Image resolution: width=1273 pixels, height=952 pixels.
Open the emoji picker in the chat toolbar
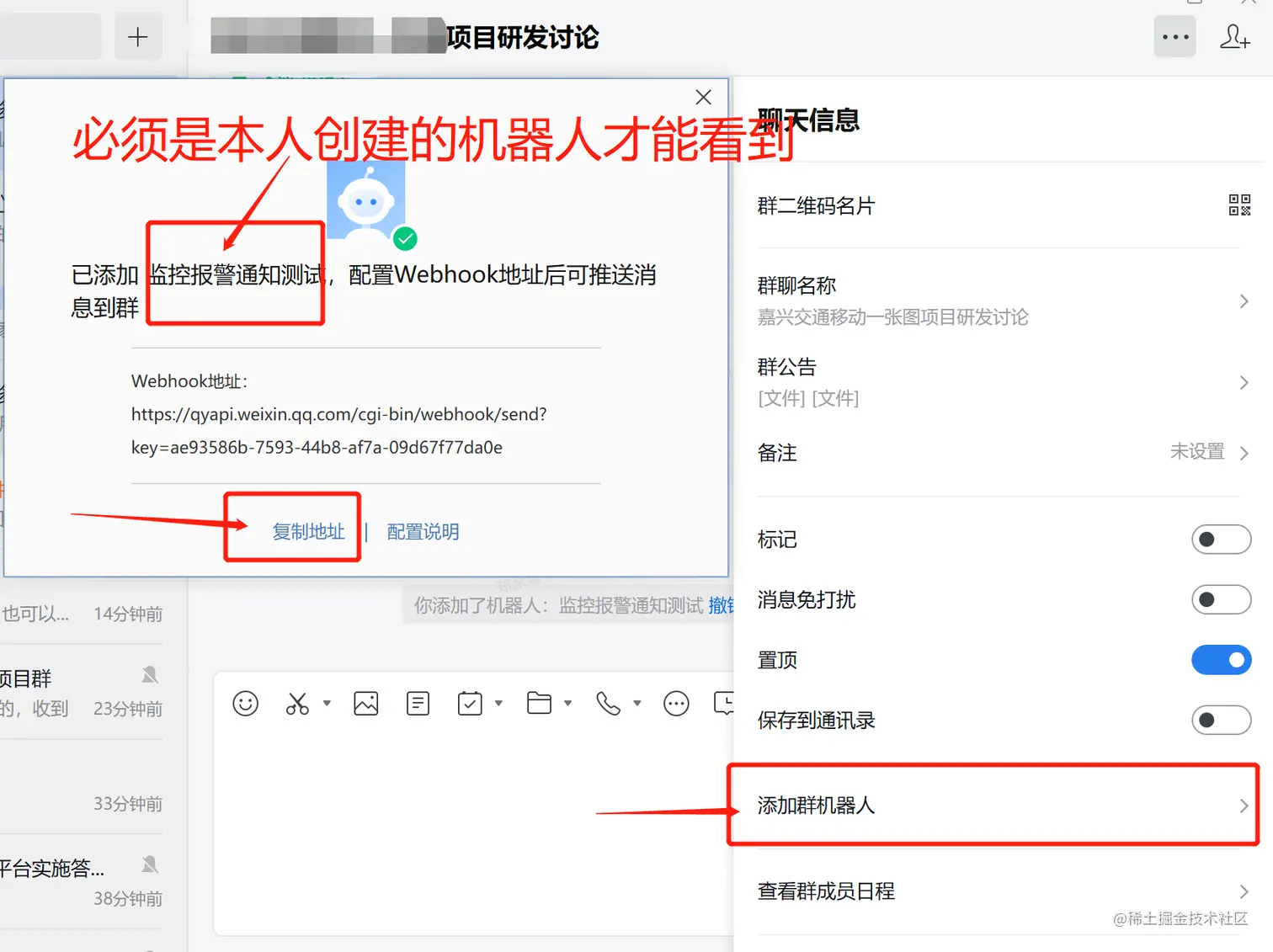245,703
